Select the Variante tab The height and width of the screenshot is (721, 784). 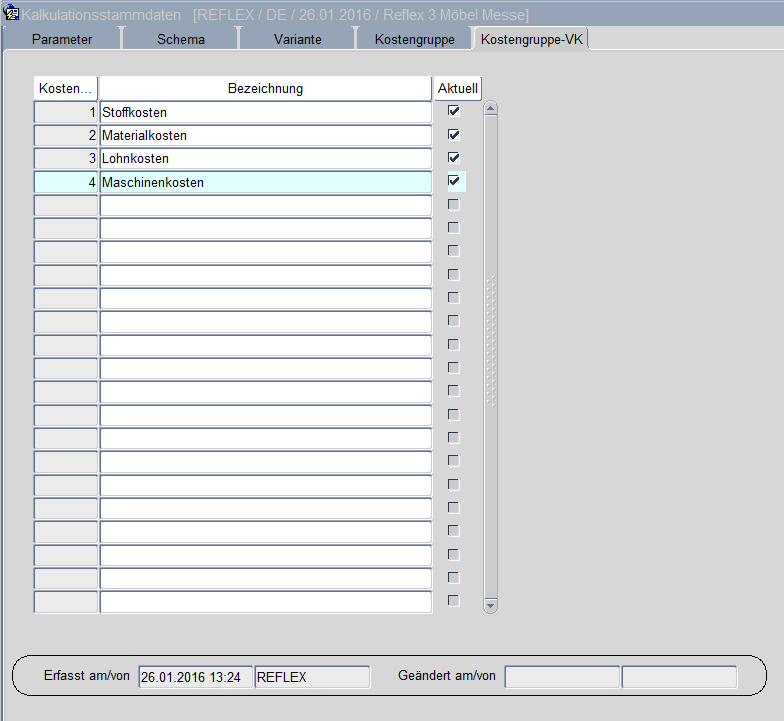click(298, 39)
